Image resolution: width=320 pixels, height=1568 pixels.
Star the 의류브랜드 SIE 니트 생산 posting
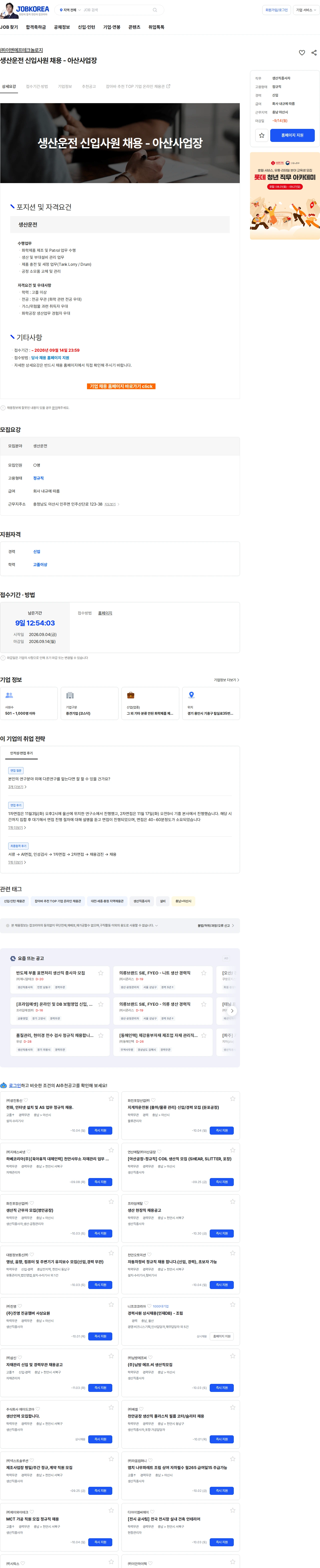203,973
